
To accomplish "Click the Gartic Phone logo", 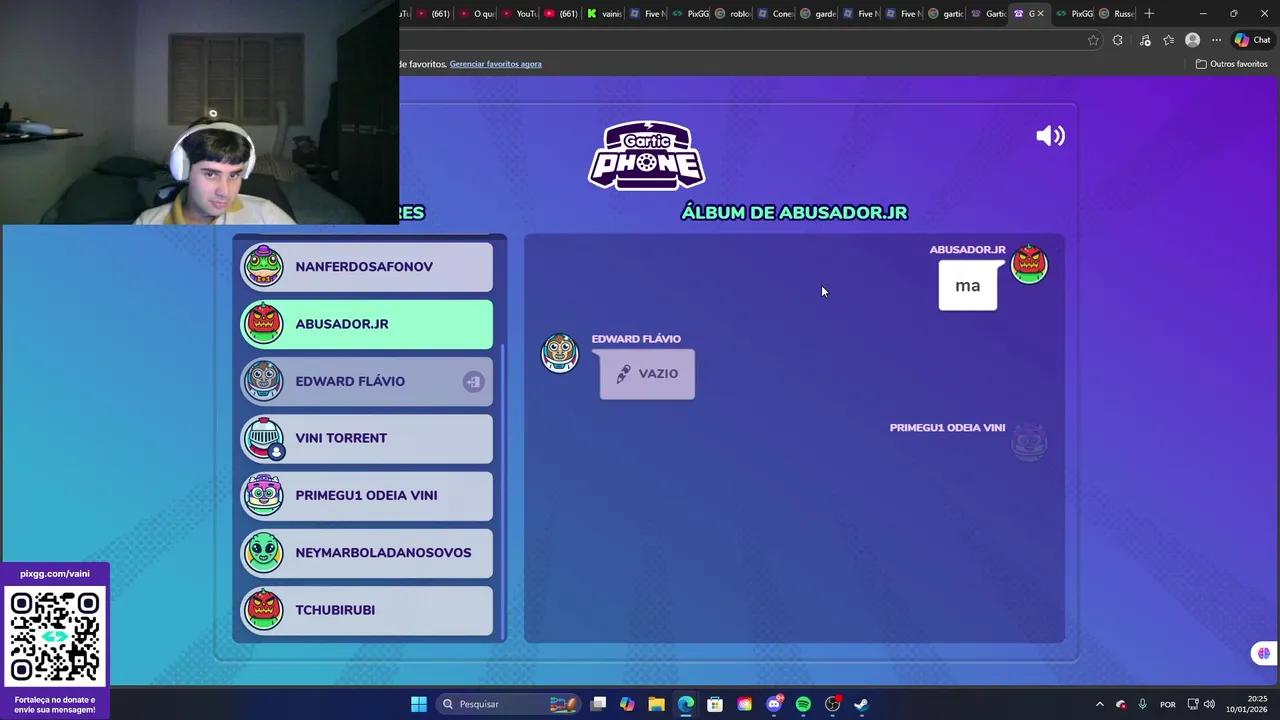I will coord(647,155).
